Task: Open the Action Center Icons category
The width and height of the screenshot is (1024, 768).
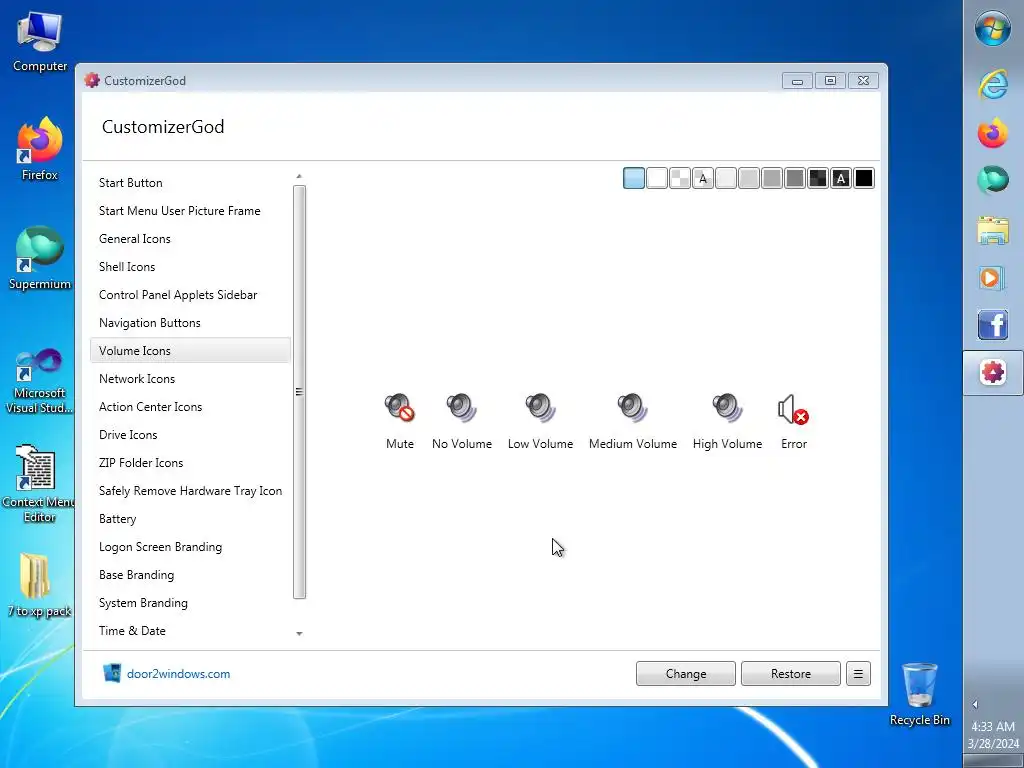Action: click(x=190, y=407)
